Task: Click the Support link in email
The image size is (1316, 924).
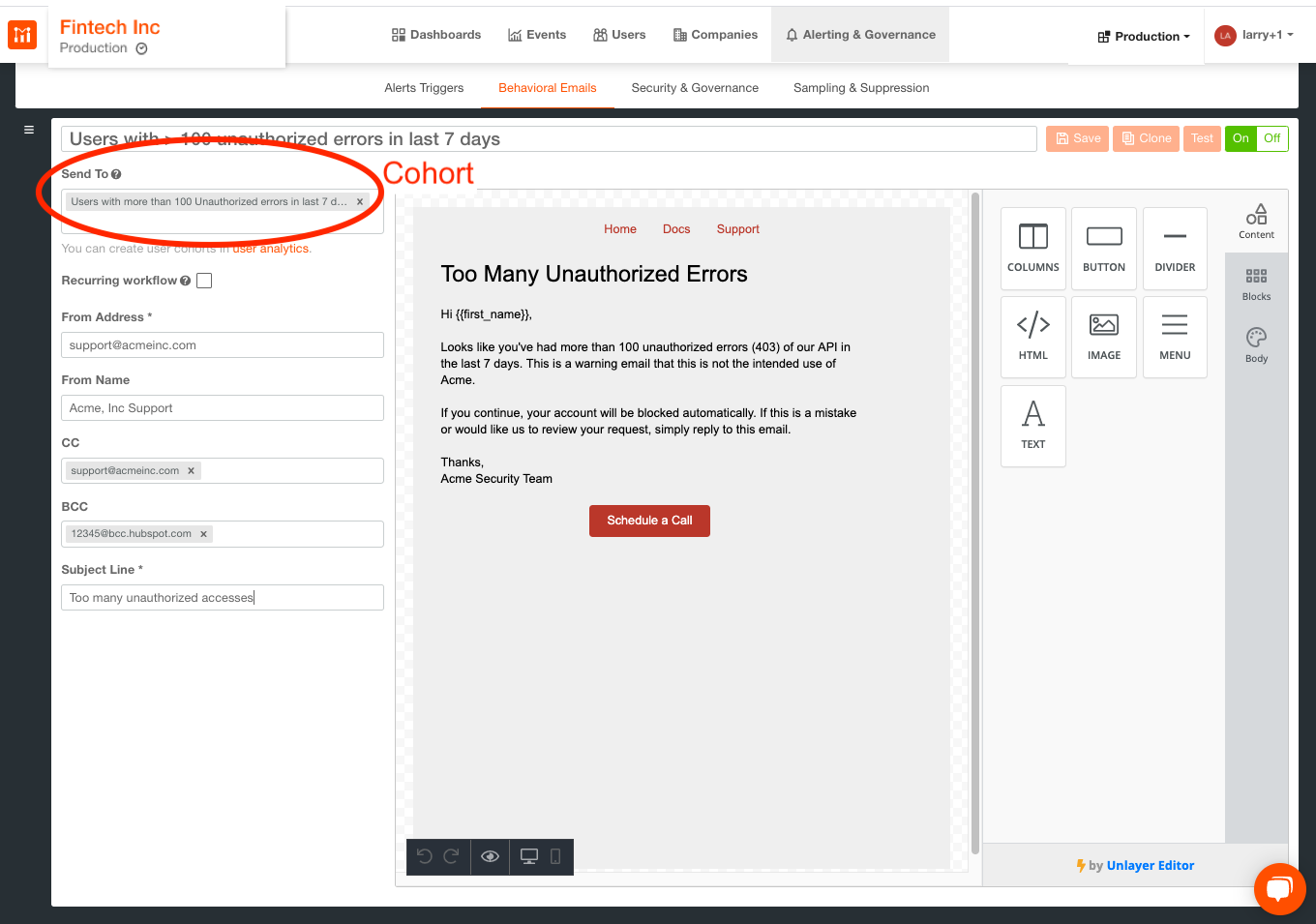Action: [738, 229]
